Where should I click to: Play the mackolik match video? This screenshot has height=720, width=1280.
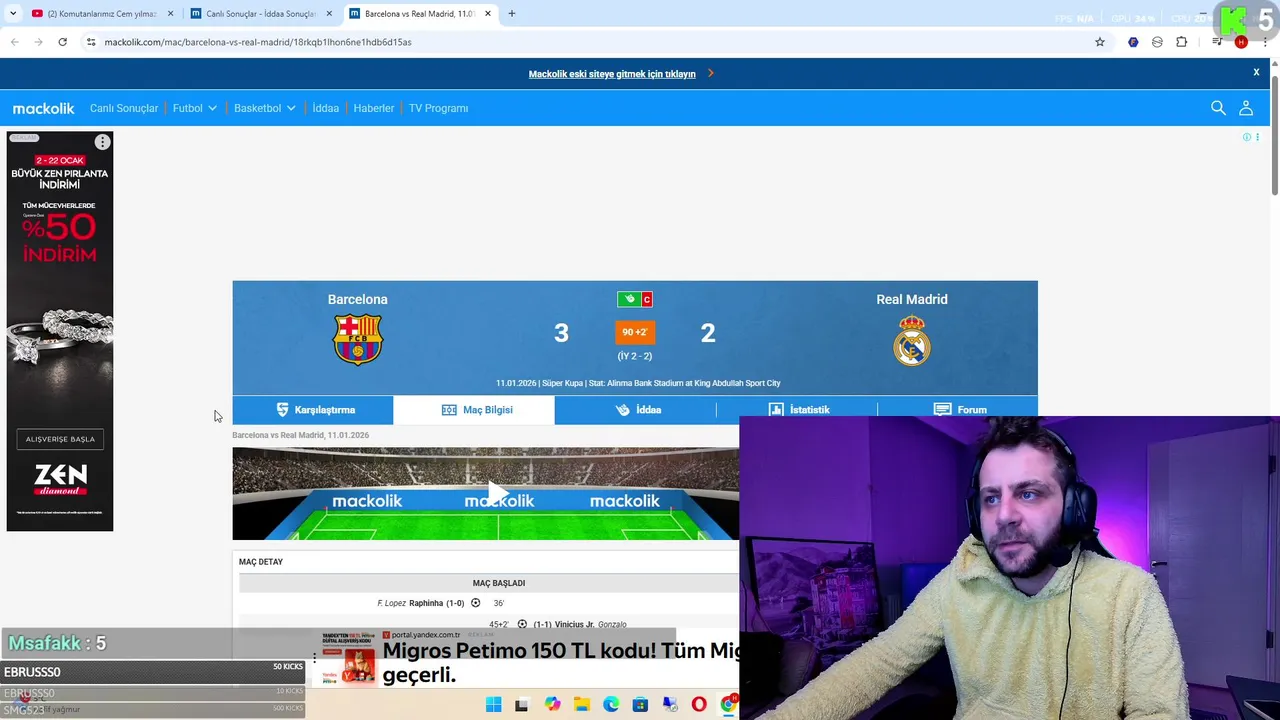click(497, 493)
